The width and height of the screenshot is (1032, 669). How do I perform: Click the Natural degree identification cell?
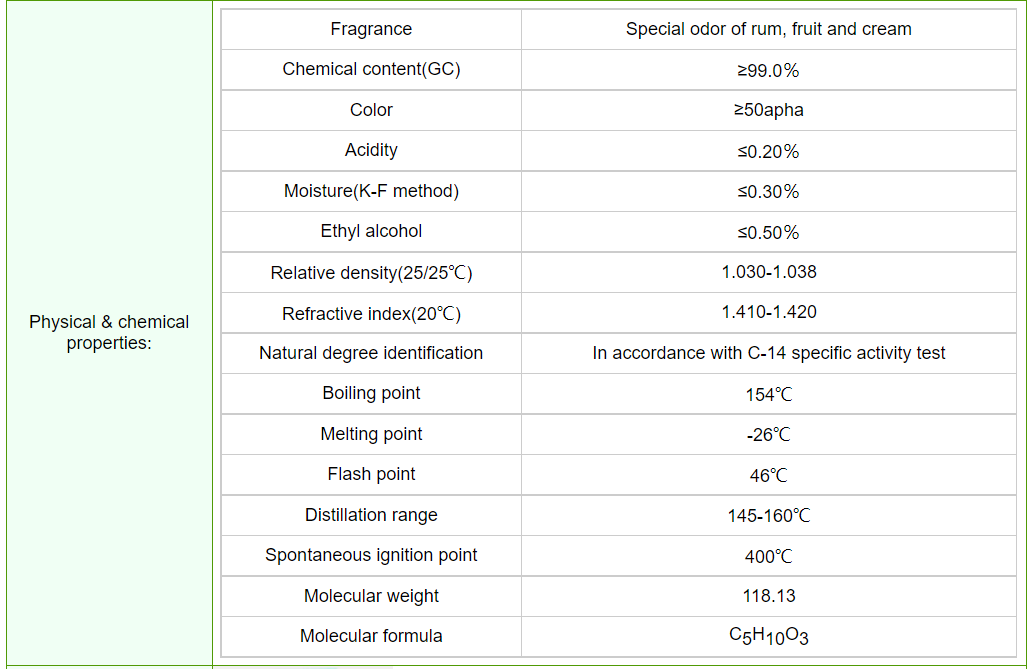371,353
